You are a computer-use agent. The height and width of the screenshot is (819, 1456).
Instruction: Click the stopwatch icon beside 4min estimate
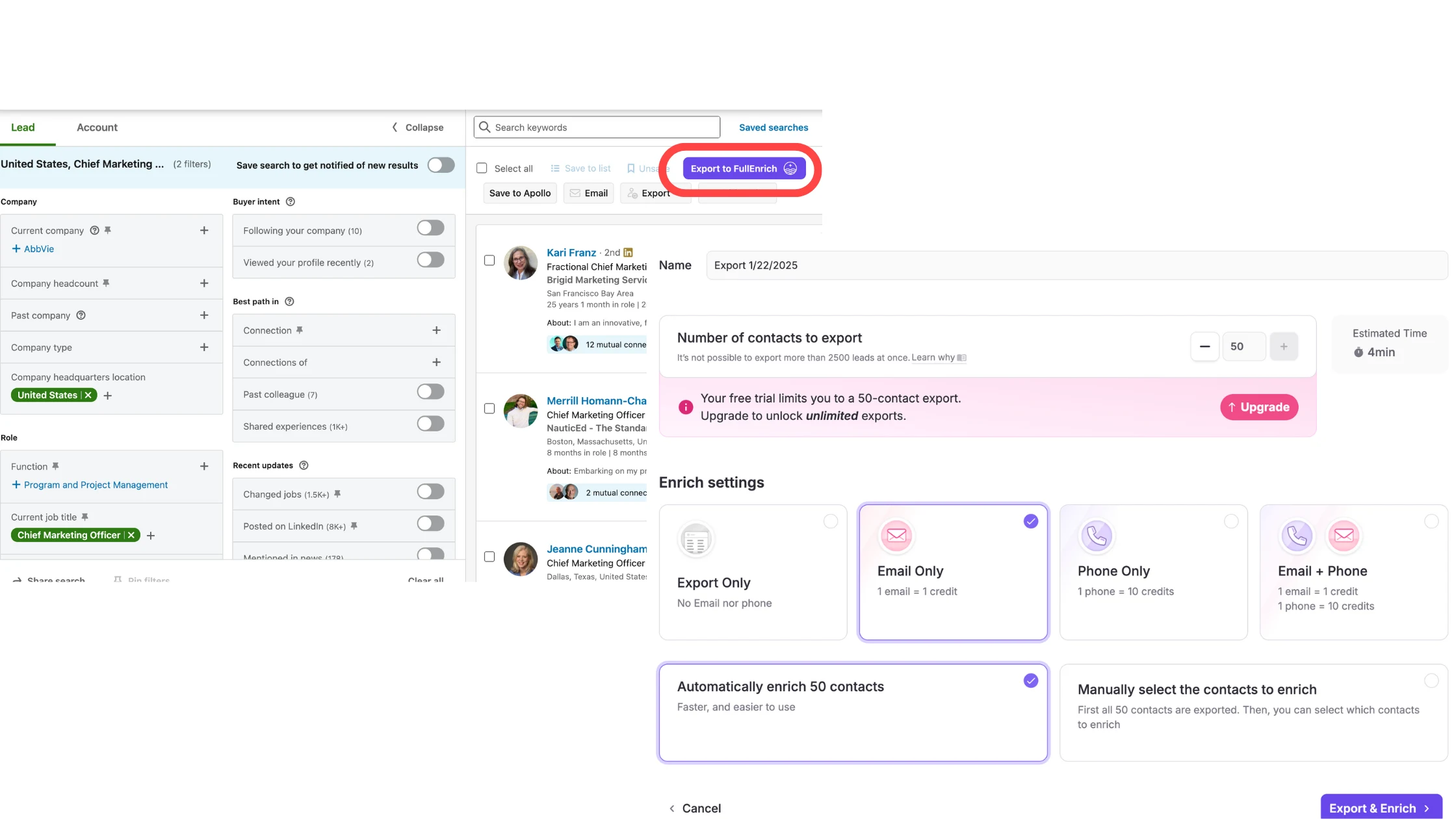click(1358, 352)
